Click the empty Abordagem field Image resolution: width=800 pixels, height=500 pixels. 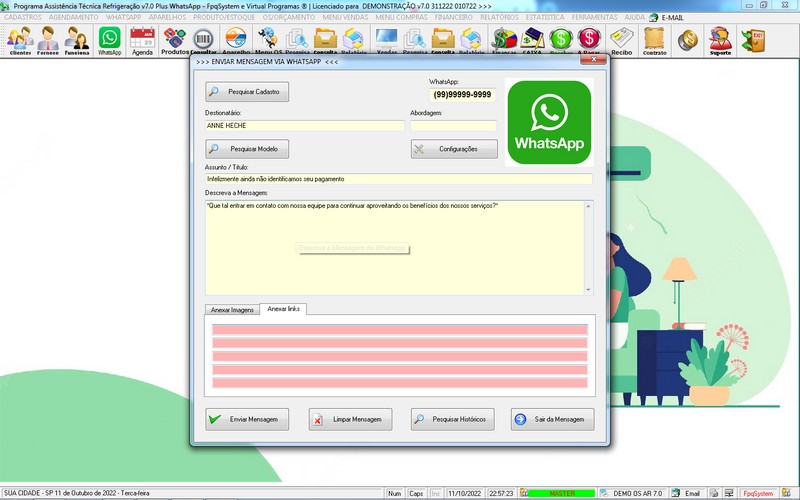tap(454, 126)
